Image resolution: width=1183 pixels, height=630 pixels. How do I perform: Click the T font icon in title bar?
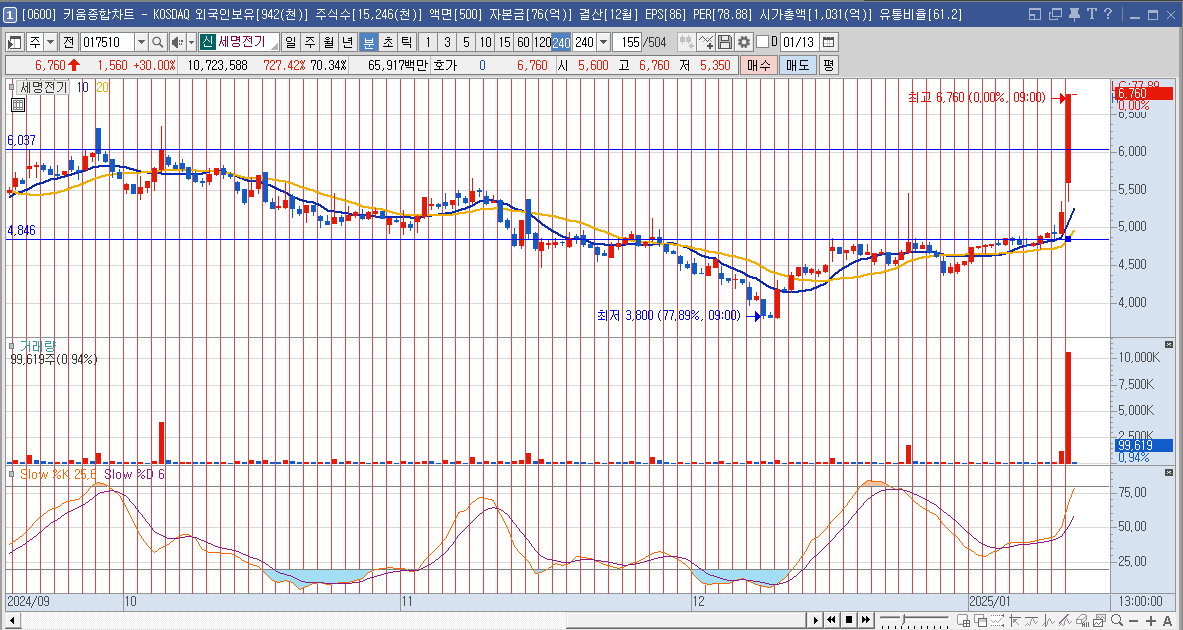click(1092, 14)
